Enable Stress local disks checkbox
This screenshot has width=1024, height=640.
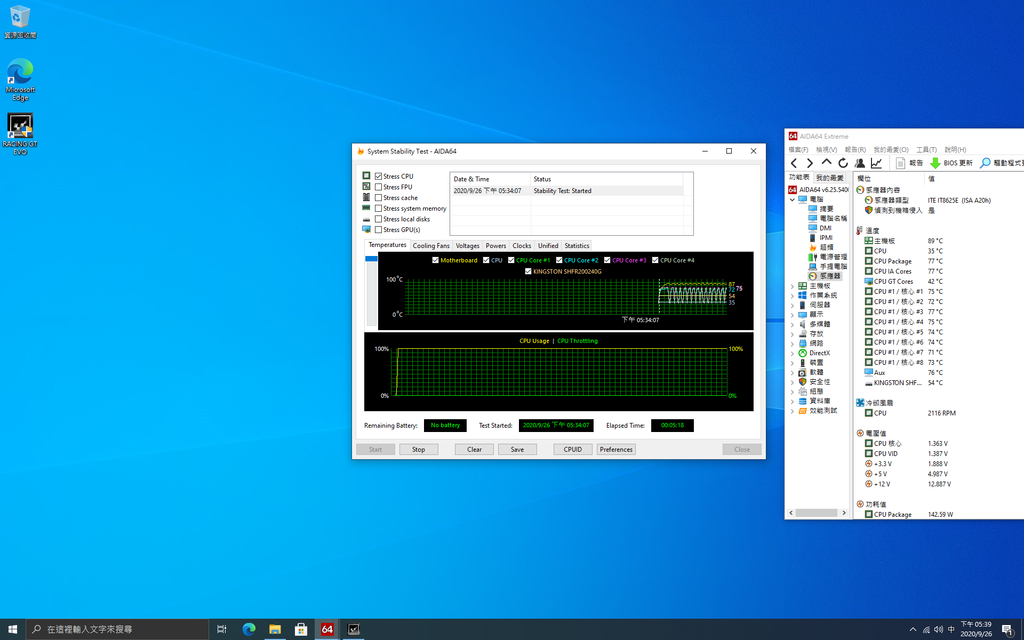378,219
